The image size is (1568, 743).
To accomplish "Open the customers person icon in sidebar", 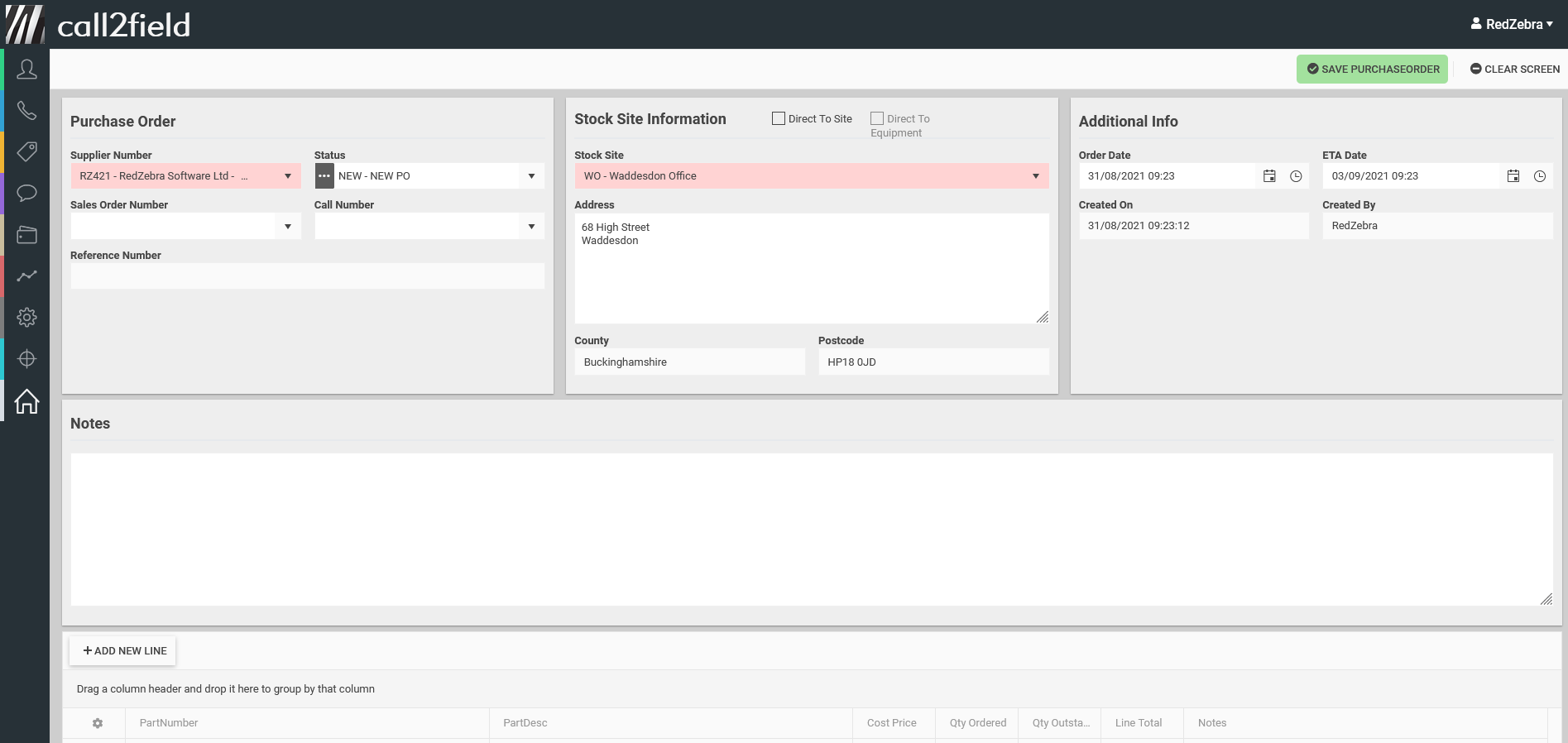I will point(26,70).
